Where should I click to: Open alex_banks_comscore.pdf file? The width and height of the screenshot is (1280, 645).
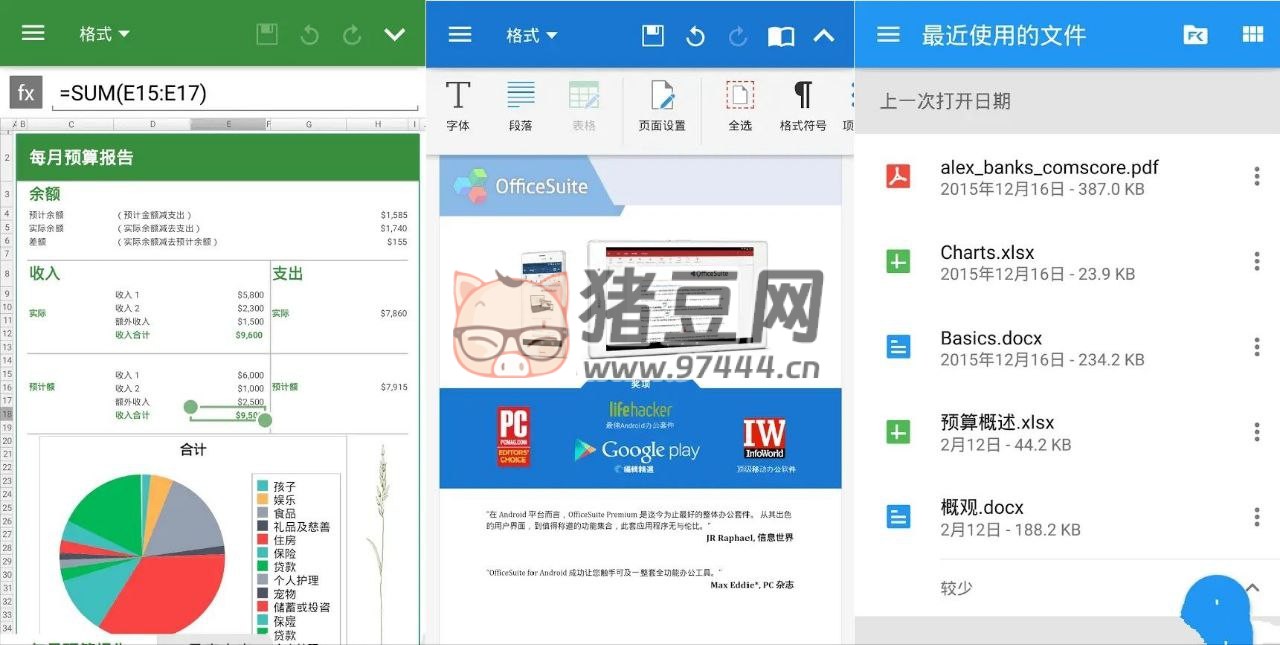point(1048,177)
